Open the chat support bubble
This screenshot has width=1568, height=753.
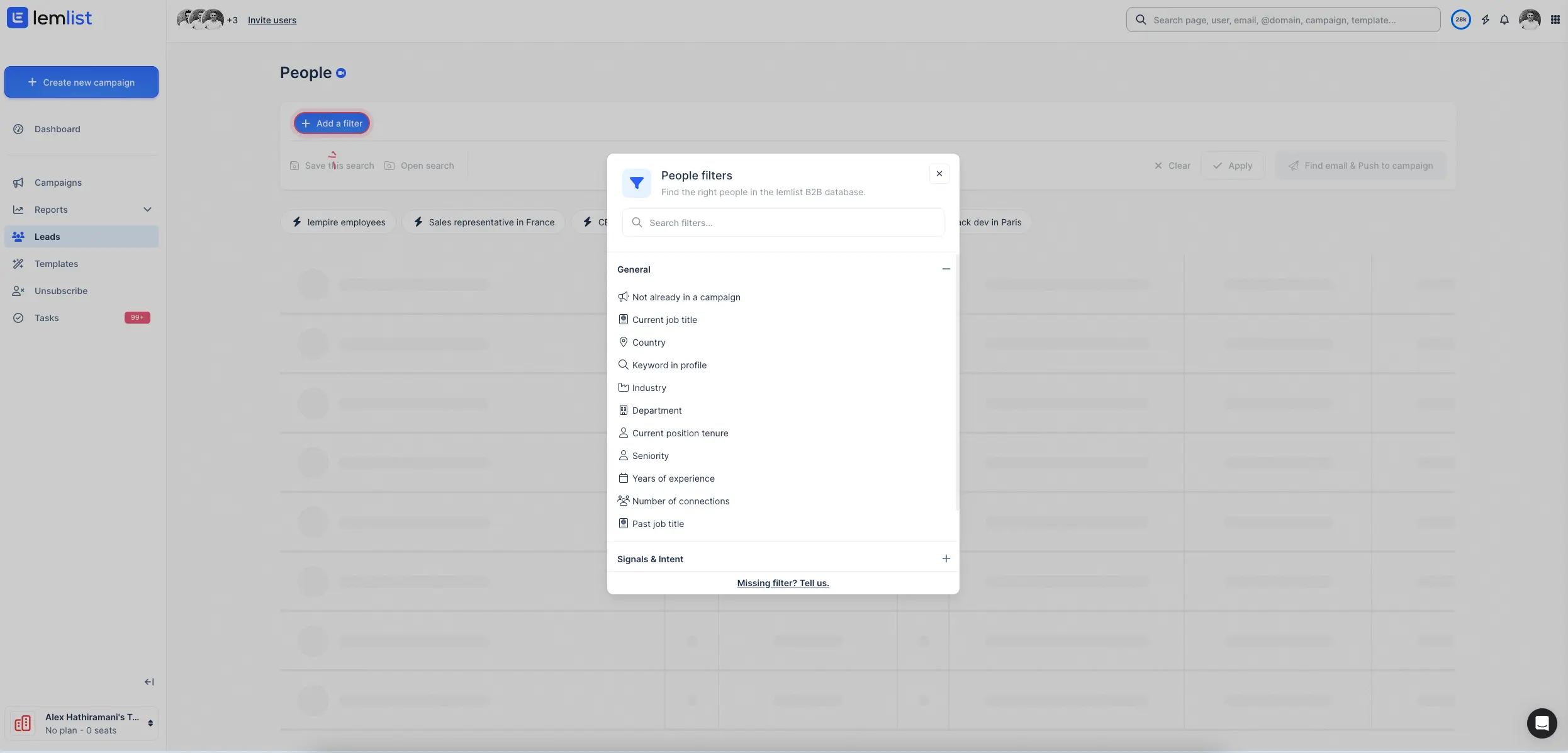(1542, 723)
